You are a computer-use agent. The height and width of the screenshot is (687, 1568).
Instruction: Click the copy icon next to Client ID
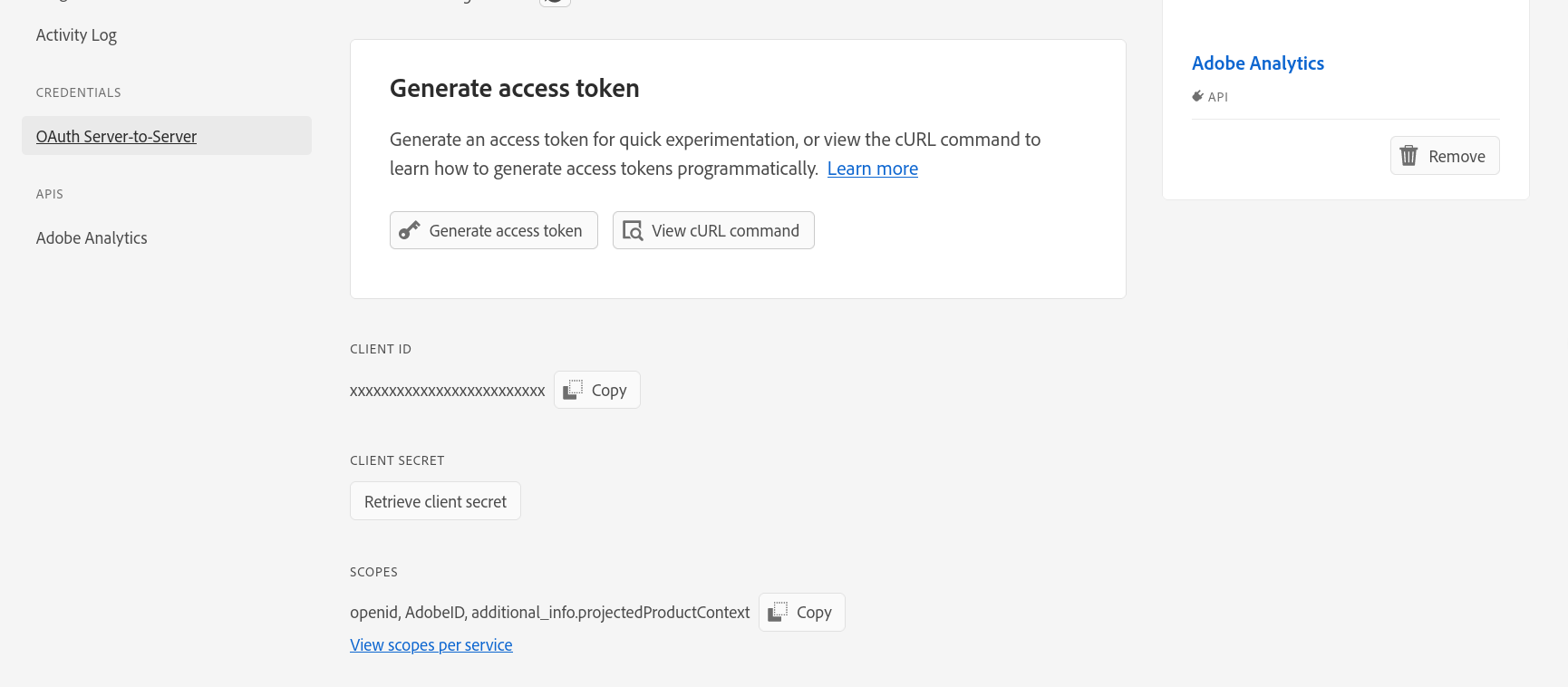[x=573, y=390]
